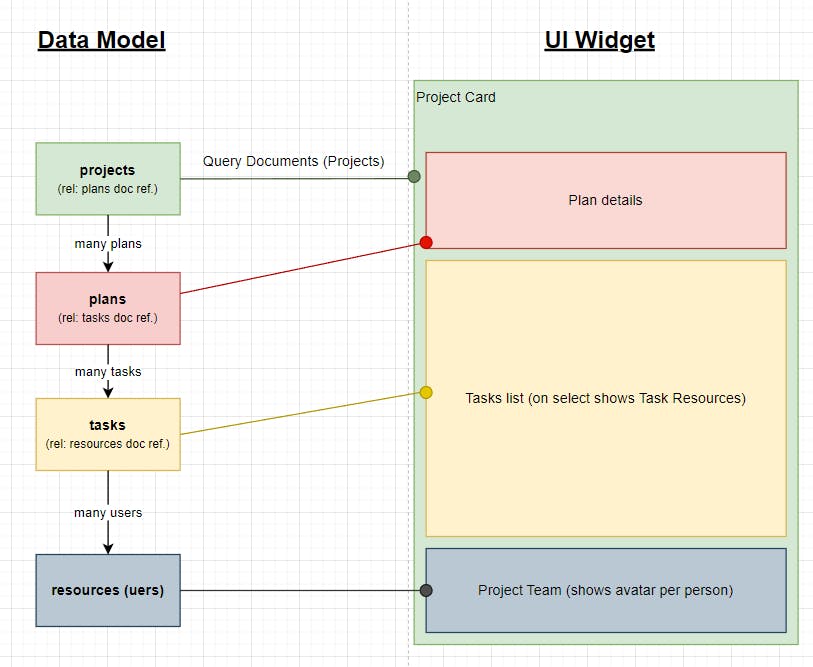Image resolution: width=813 pixels, height=667 pixels.
Task: Click the yellow connector dot on Tasks list
Action: pos(427,393)
